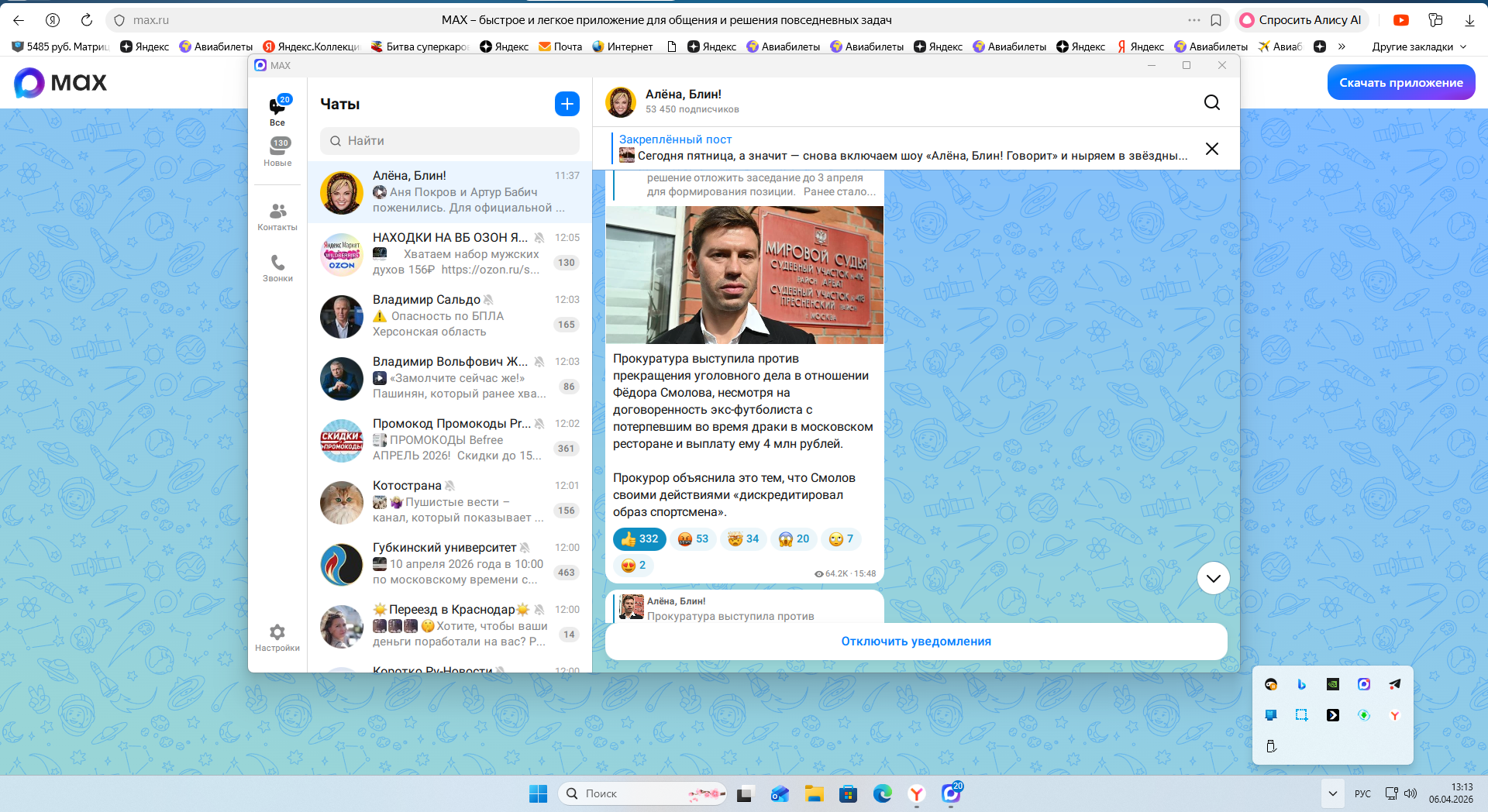Bookmark this page with the bookmark icon
Viewport: 1488px width, 812px height.
1216,20
